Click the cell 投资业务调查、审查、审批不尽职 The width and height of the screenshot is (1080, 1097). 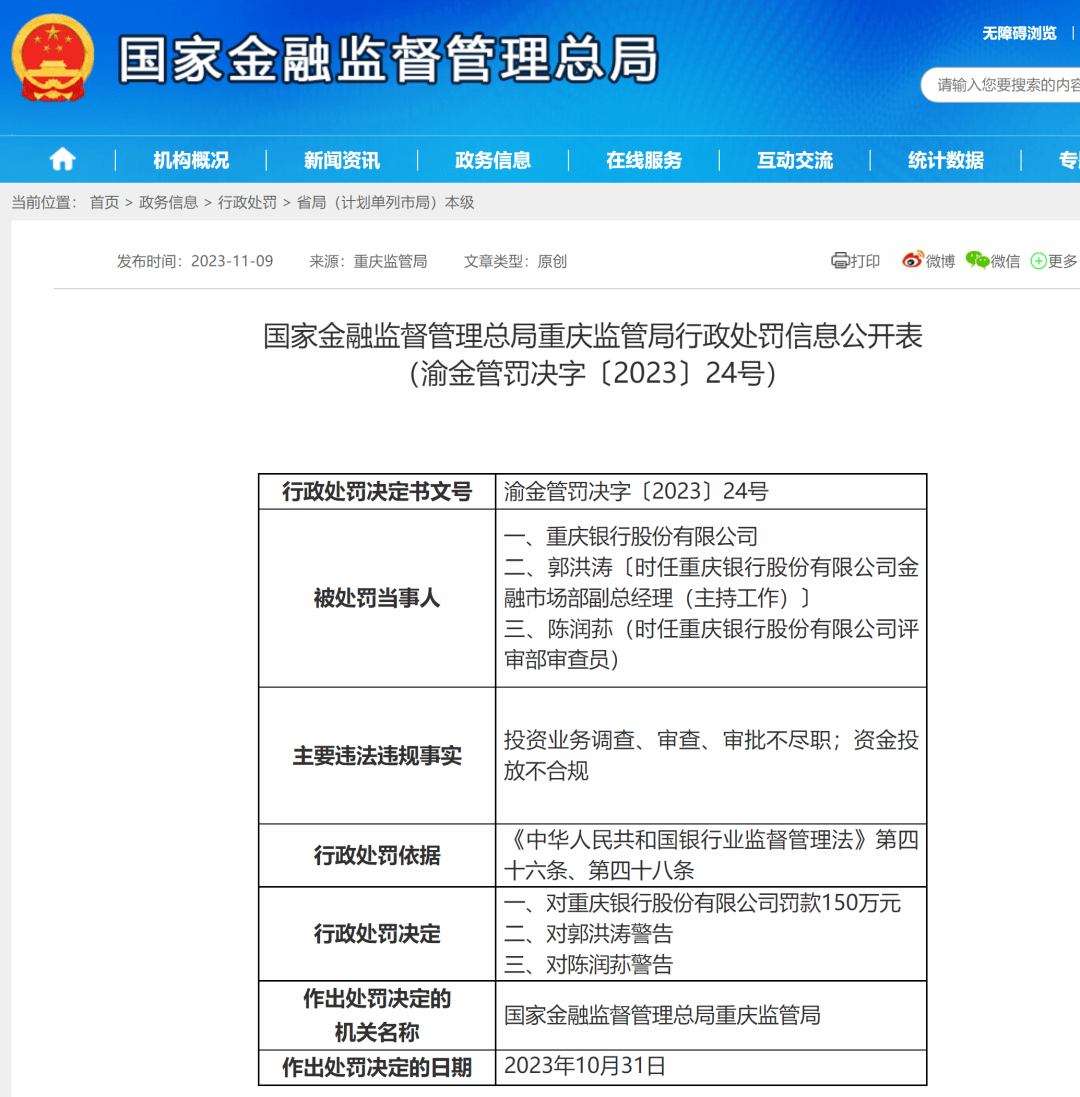point(711,756)
